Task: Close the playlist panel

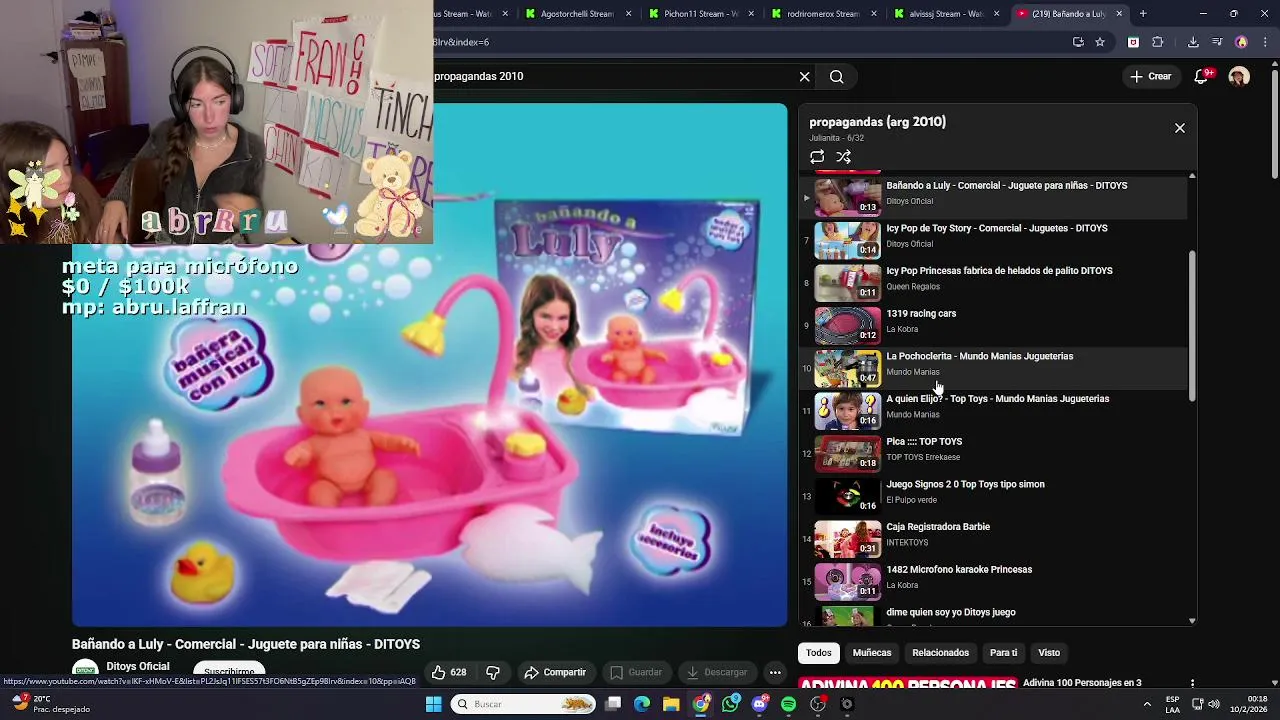Action: (1180, 128)
